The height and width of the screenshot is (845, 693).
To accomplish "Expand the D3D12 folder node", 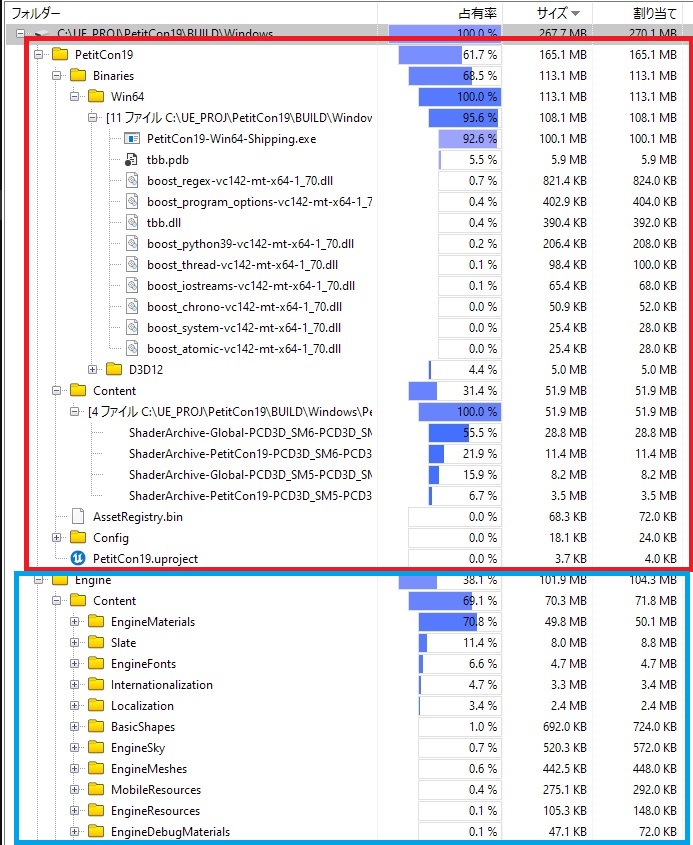I will point(93,370).
